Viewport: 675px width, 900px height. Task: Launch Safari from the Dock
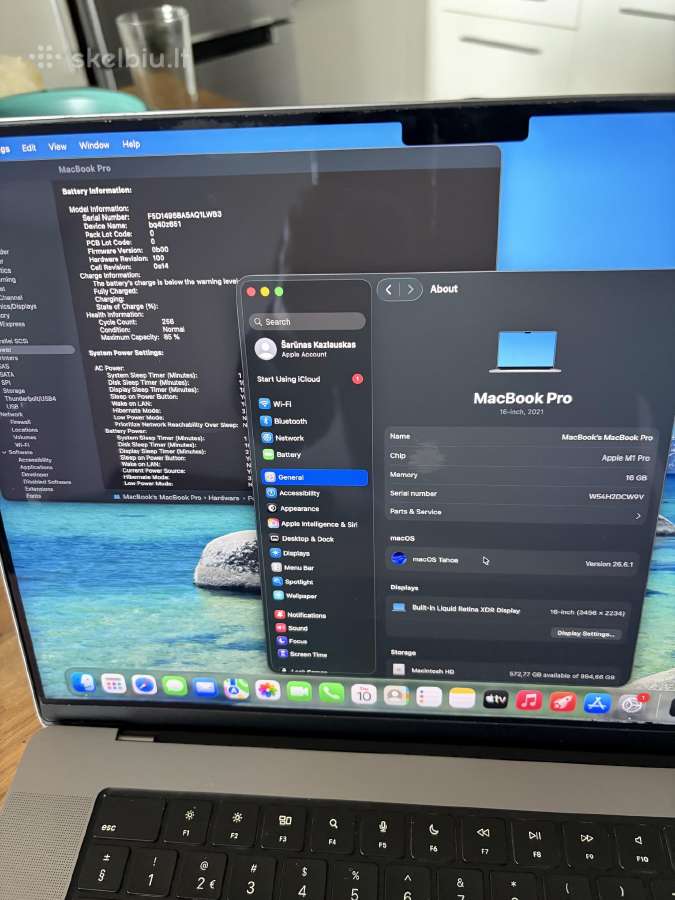click(x=143, y=685)
